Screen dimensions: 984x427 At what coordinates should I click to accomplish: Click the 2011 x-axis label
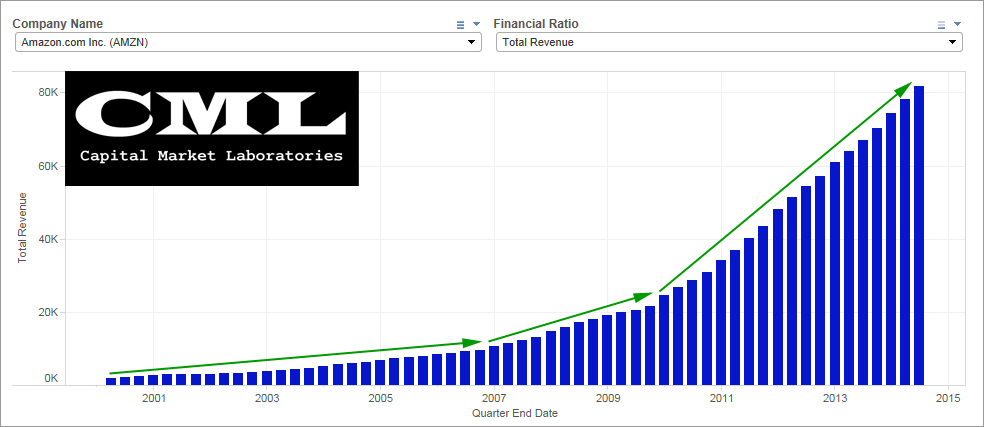pos(722,399)
